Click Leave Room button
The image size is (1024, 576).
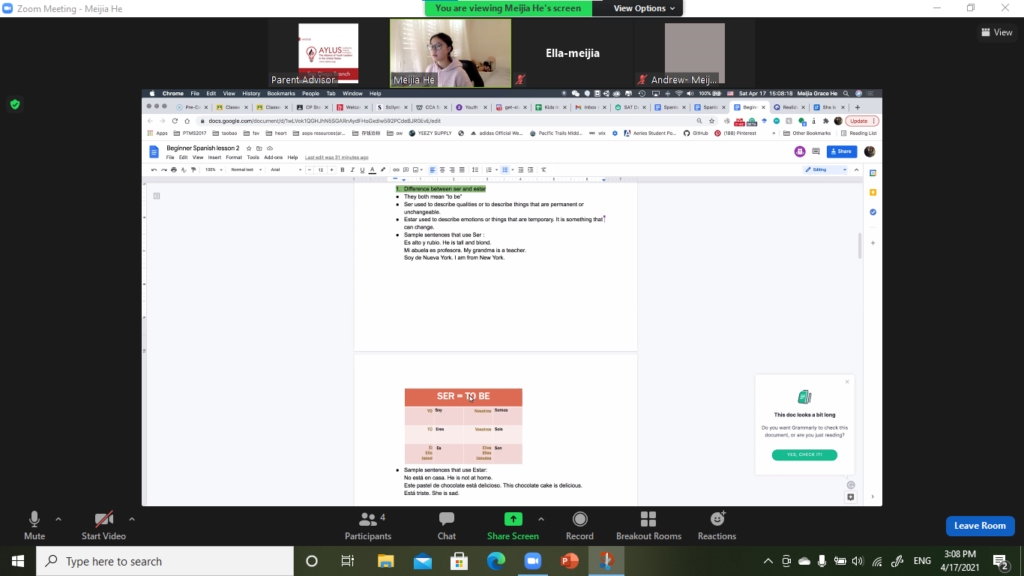[980, 526]
